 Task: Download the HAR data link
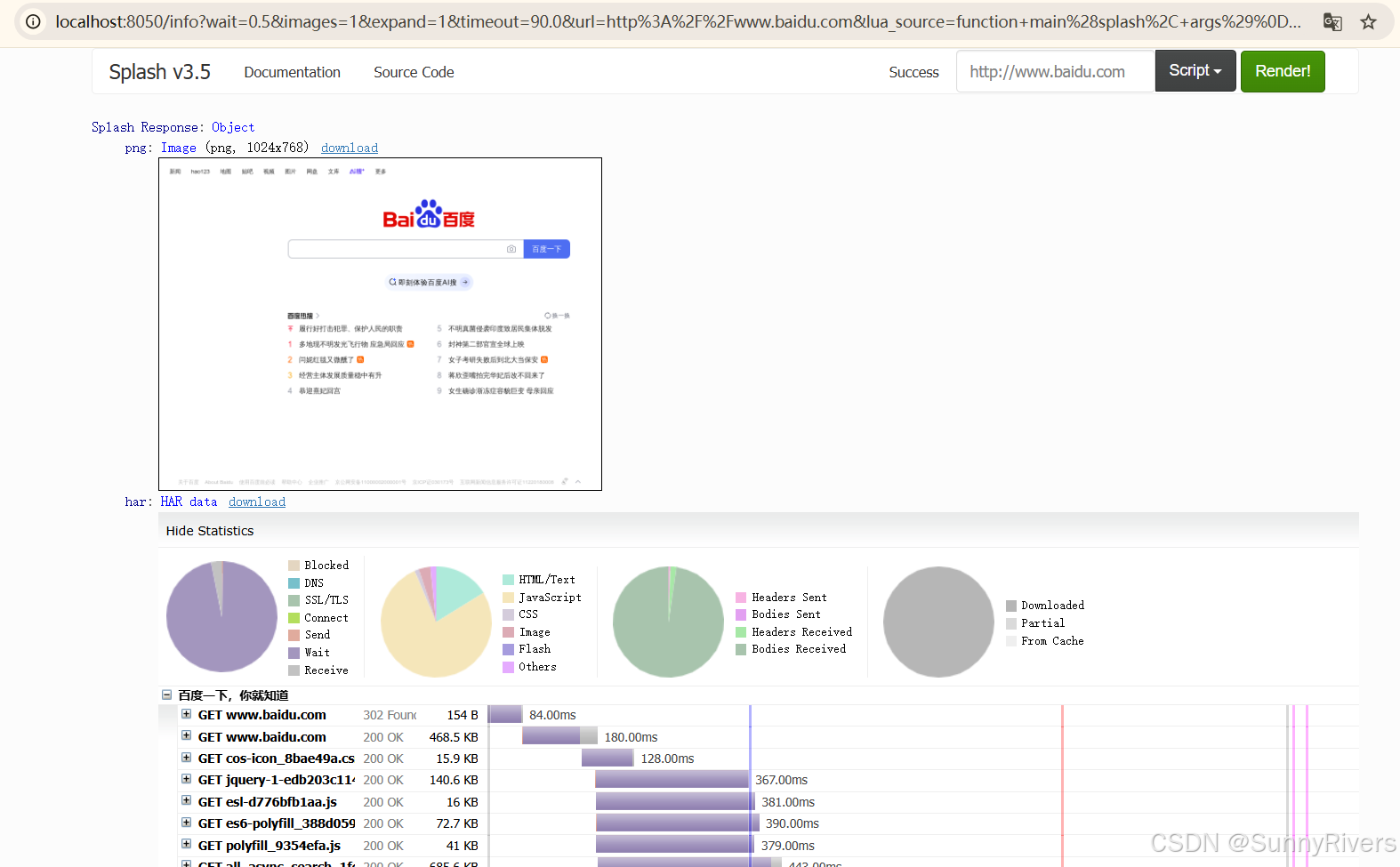tap(257, 502)
